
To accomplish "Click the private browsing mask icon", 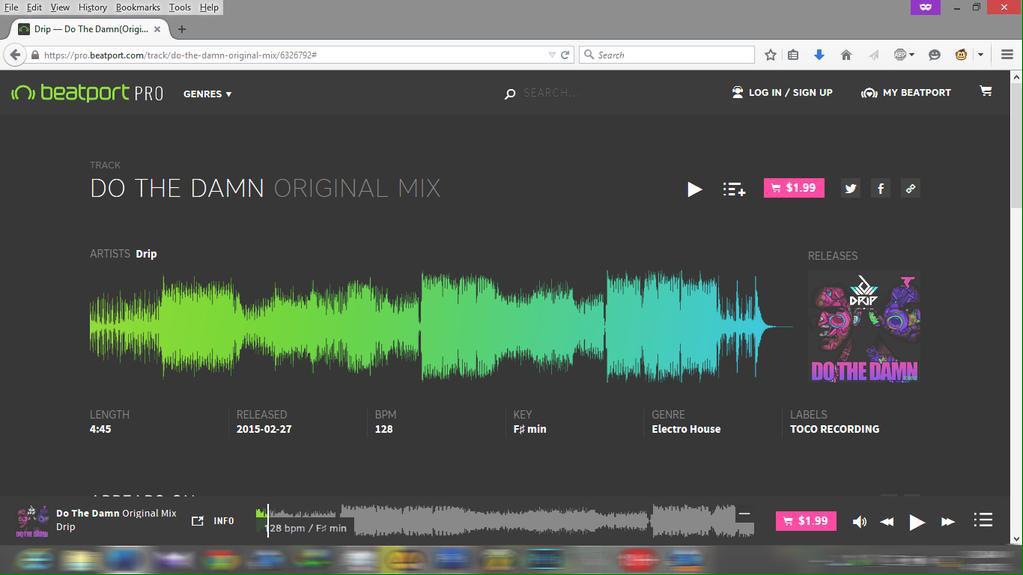I will click(925, 7).
